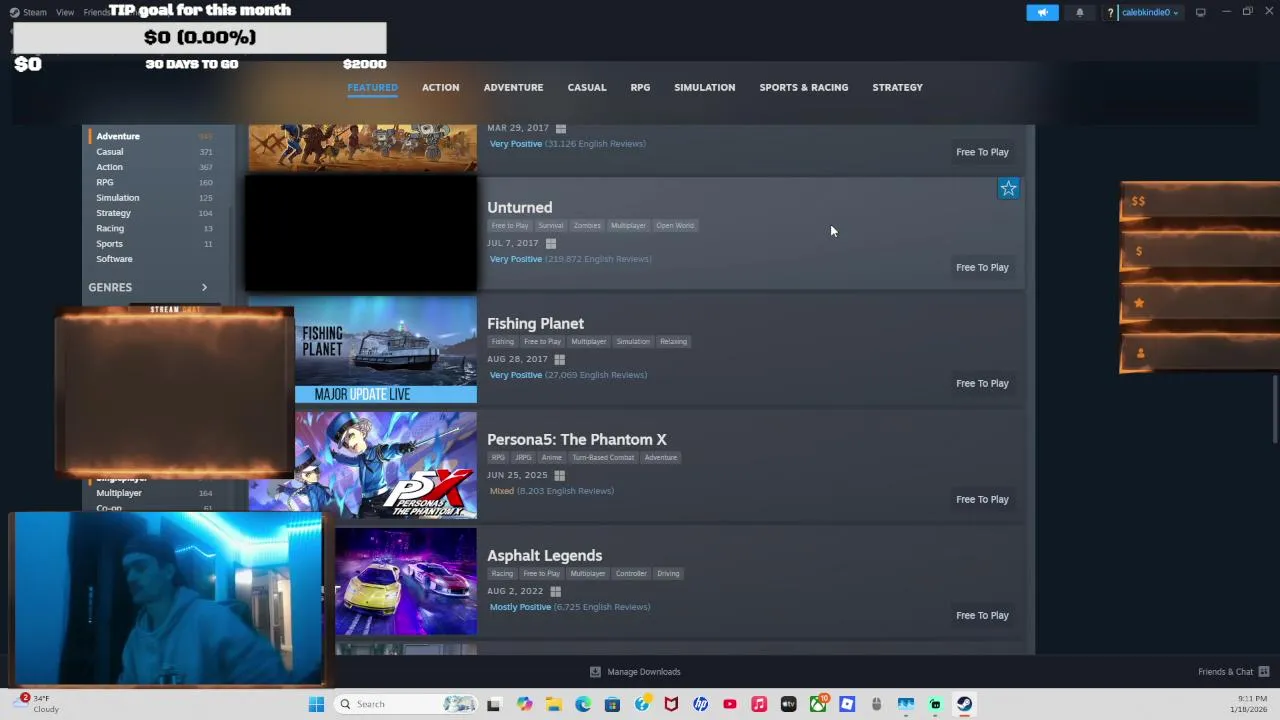This screenshot has height=720, width=1280.
Task: Click Free to Play price on Asphalt Legends row
Action: point(982,615)
